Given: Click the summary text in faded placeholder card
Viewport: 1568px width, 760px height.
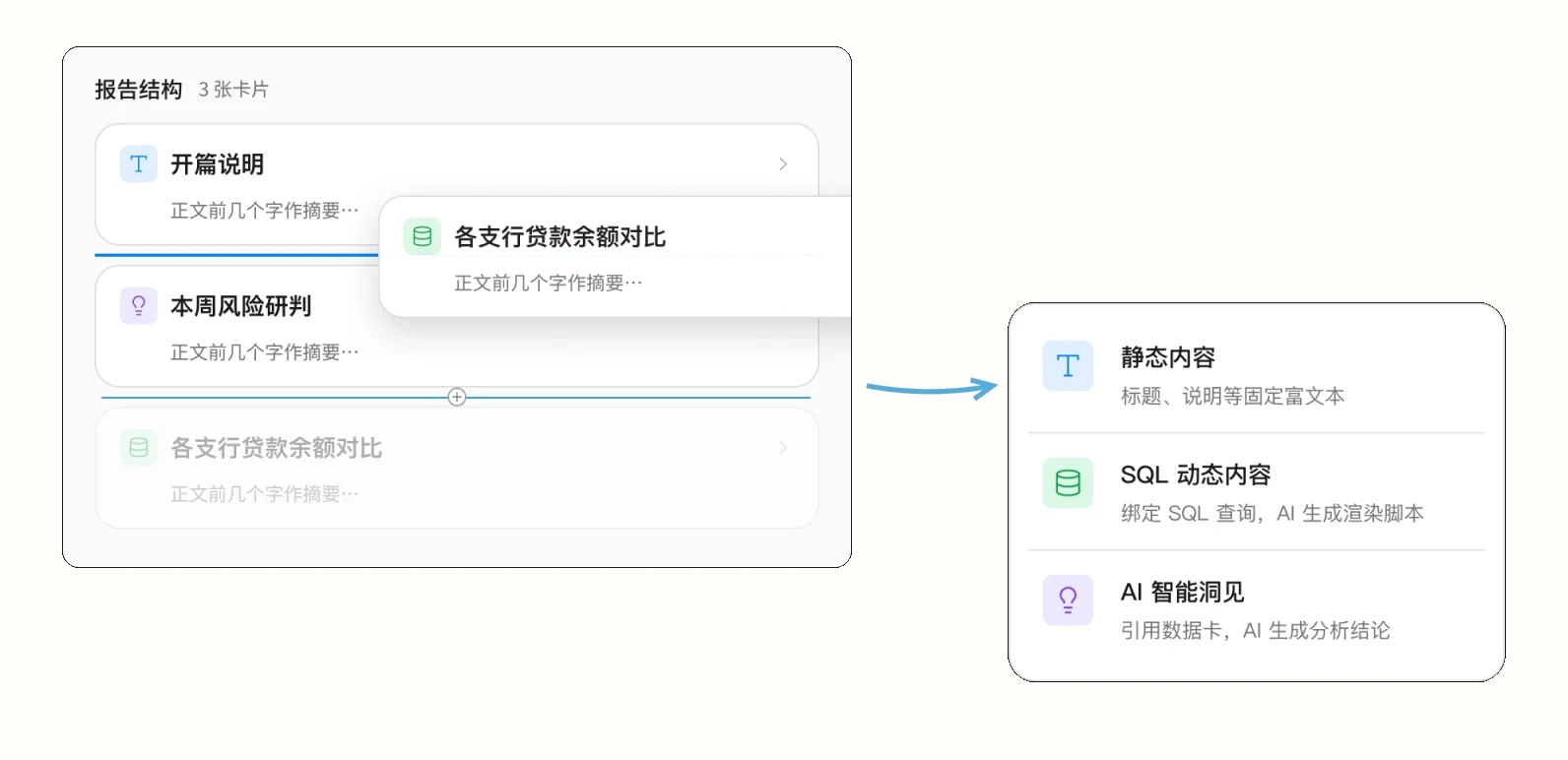Looking at the screenshot, I should coord(265,494).
